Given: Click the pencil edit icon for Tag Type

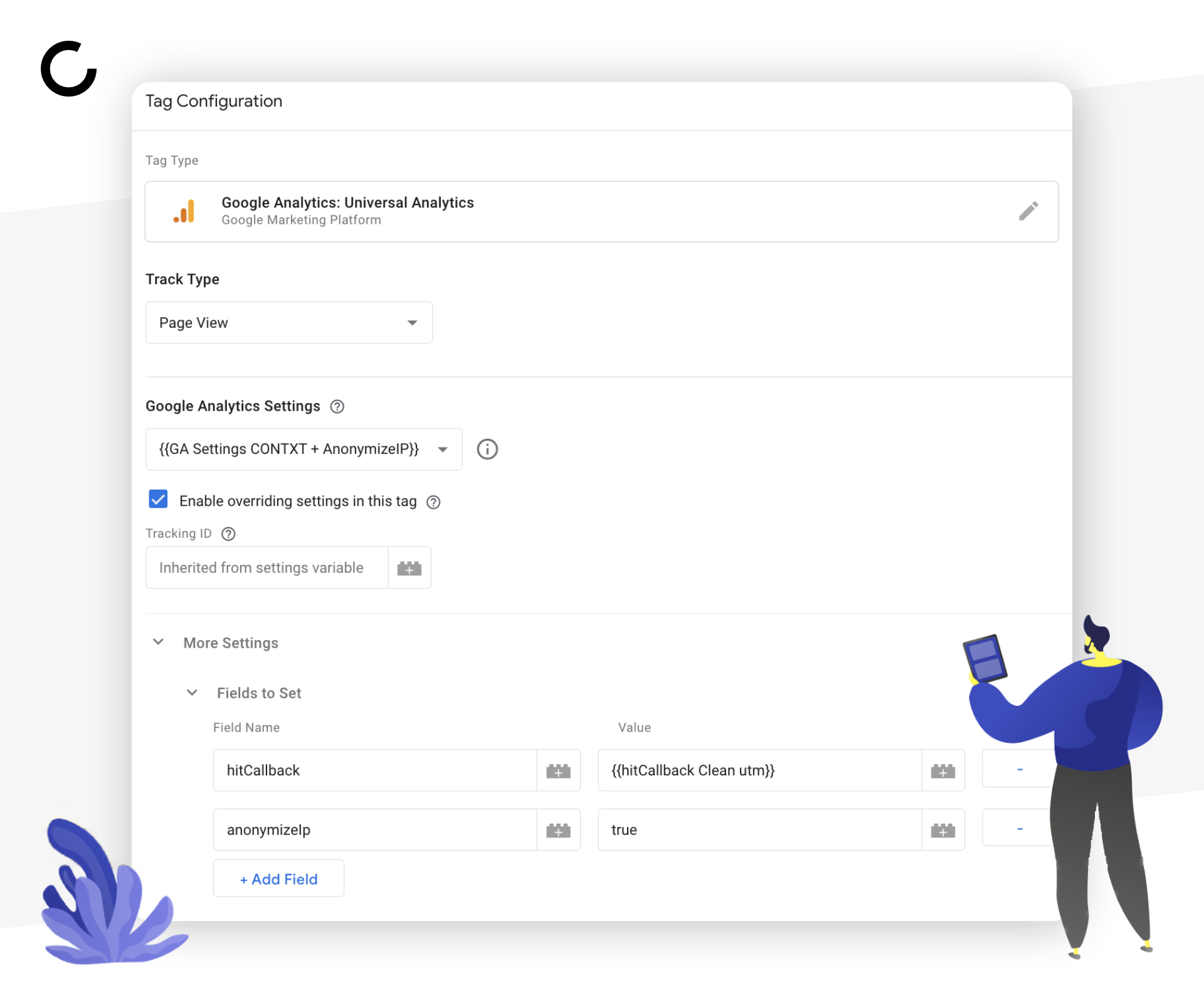Looking at the screenshot, I should click(1028, 211).
